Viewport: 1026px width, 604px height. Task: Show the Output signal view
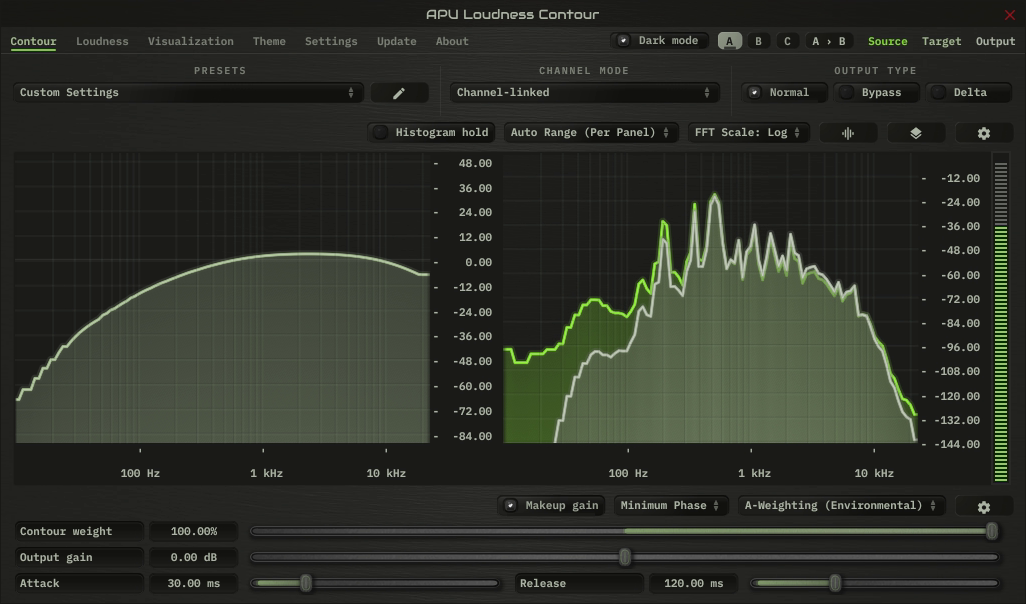(x=995, y=41)
